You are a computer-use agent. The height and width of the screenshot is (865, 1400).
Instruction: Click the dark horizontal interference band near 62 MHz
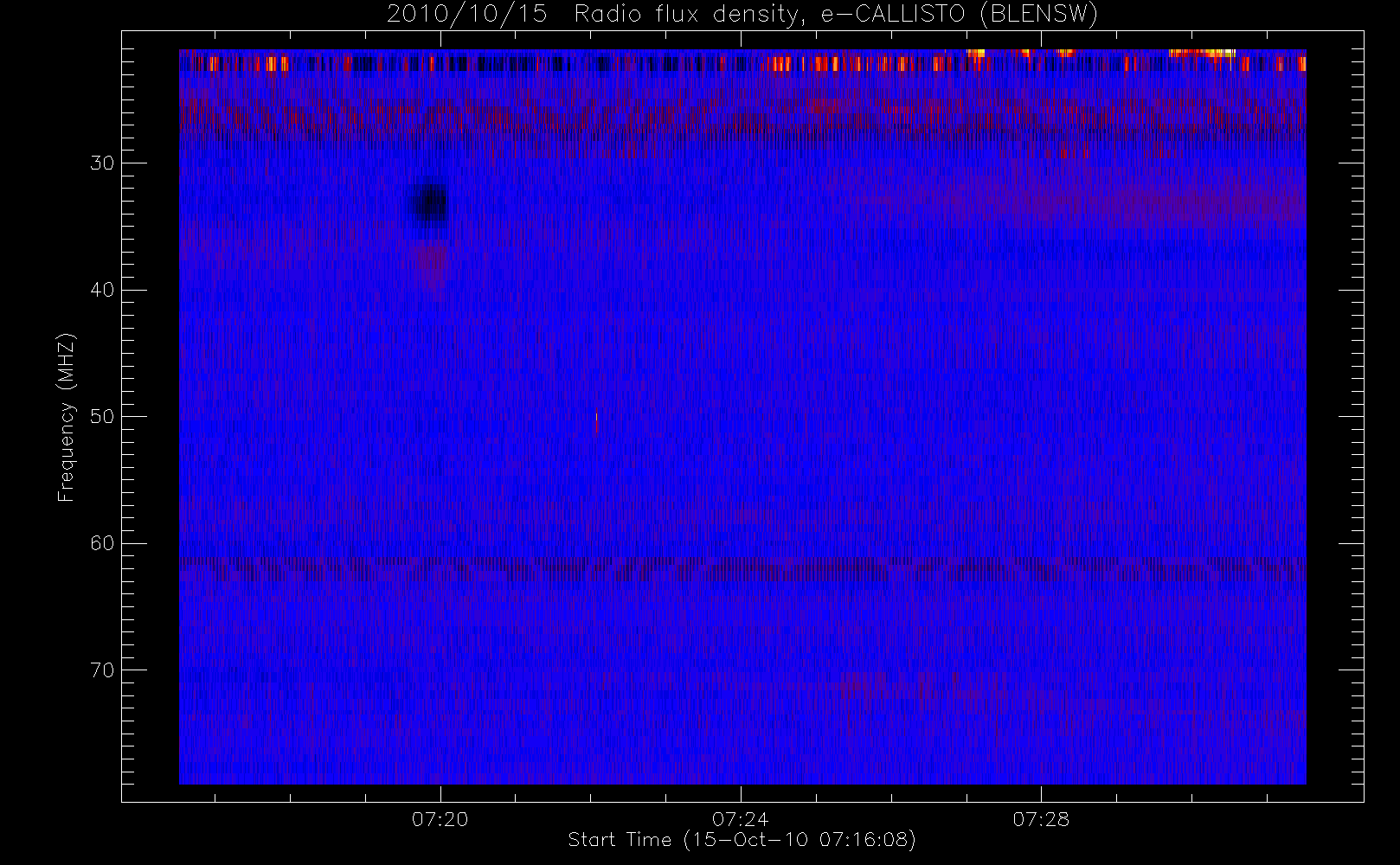tap(742, 568)
